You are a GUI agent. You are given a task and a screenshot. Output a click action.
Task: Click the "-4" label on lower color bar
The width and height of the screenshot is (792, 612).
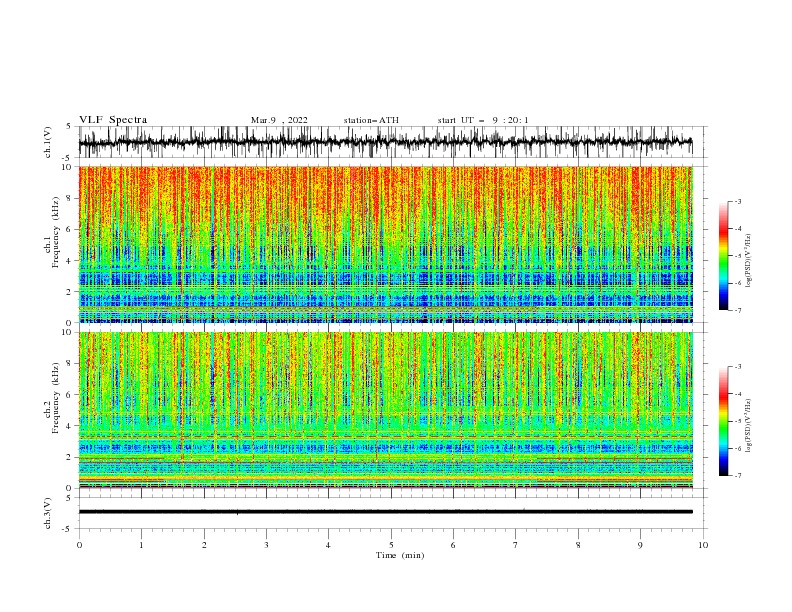(x=738, y=394)
